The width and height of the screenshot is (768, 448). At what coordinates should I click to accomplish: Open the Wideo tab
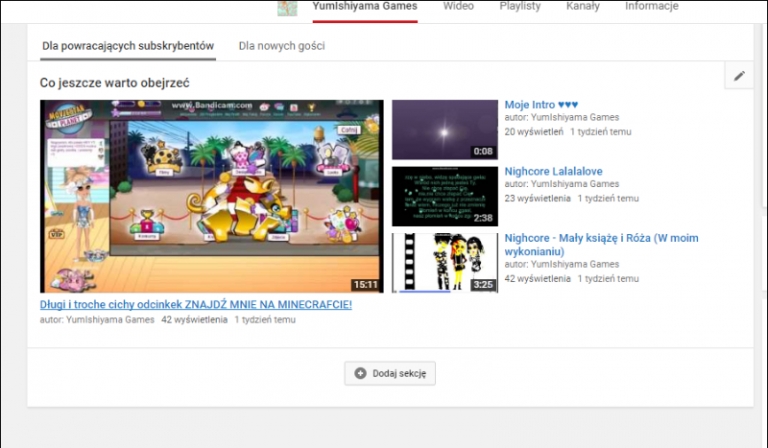click(x=458, y=6)
